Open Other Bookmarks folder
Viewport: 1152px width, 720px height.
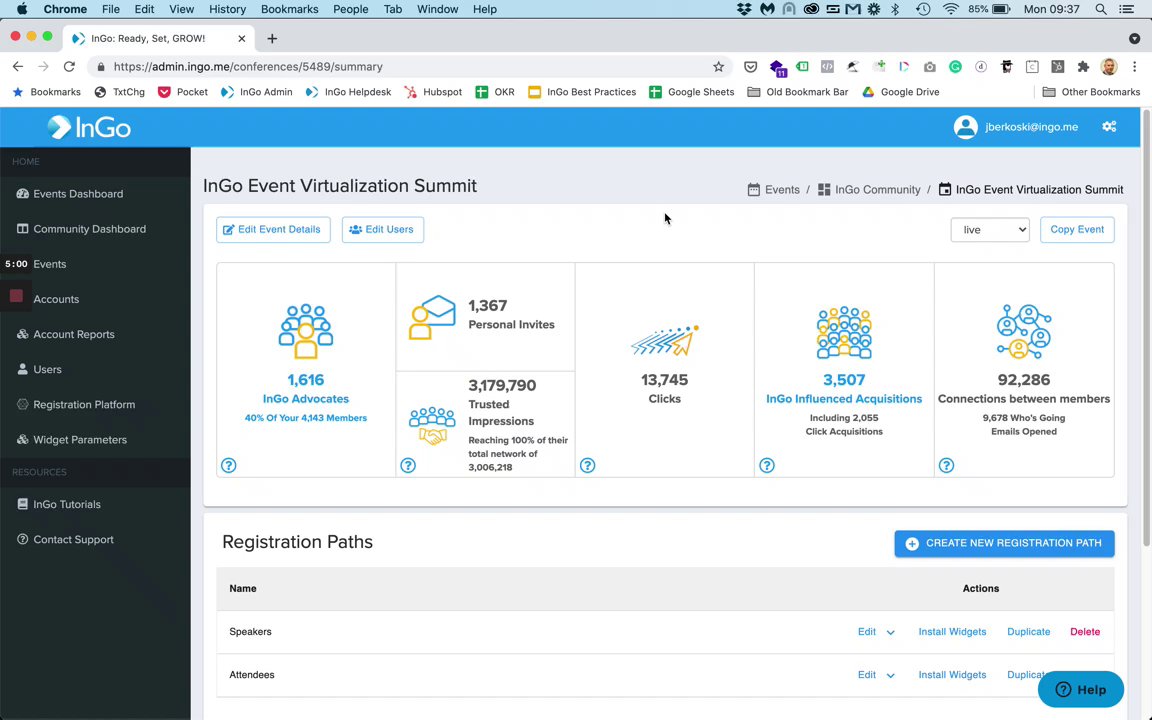tap(1091, 93)
